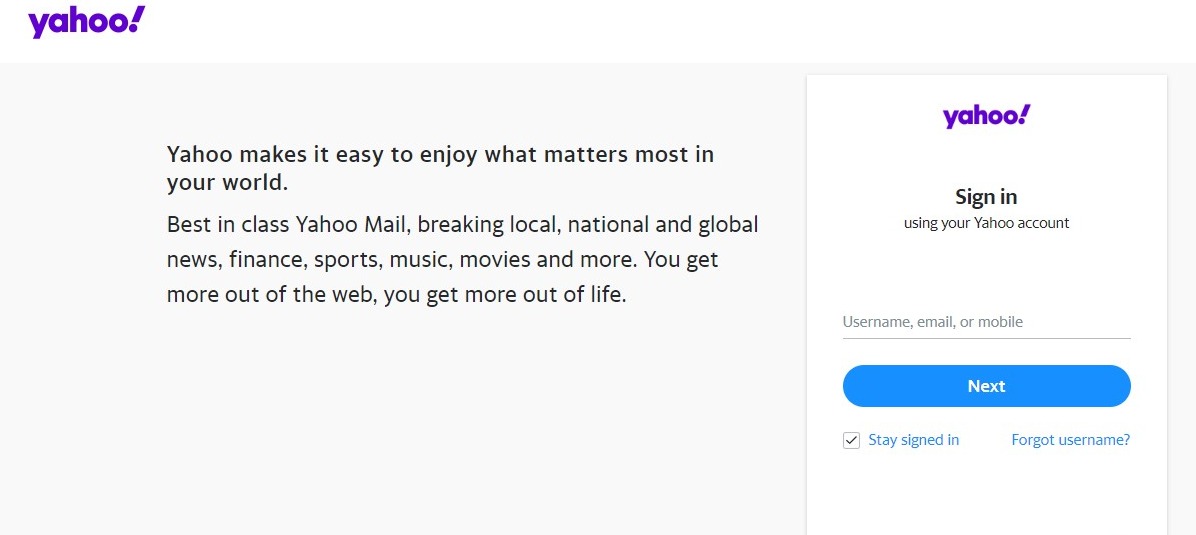Click the underline beneath the username field
The width and height of the screenshot is (1196, 535).
click(x=986, y=338)
